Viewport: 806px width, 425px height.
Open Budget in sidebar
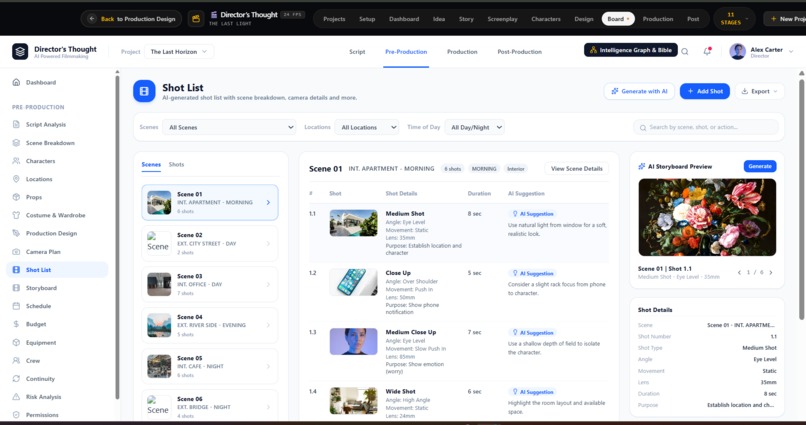click(x=58, y=324)
